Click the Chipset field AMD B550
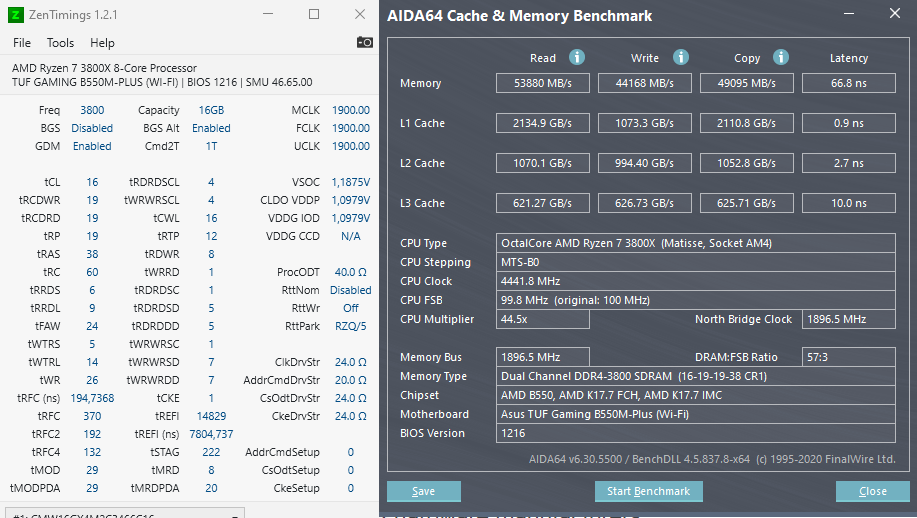The image size is (917, 518). coord(695,395)
